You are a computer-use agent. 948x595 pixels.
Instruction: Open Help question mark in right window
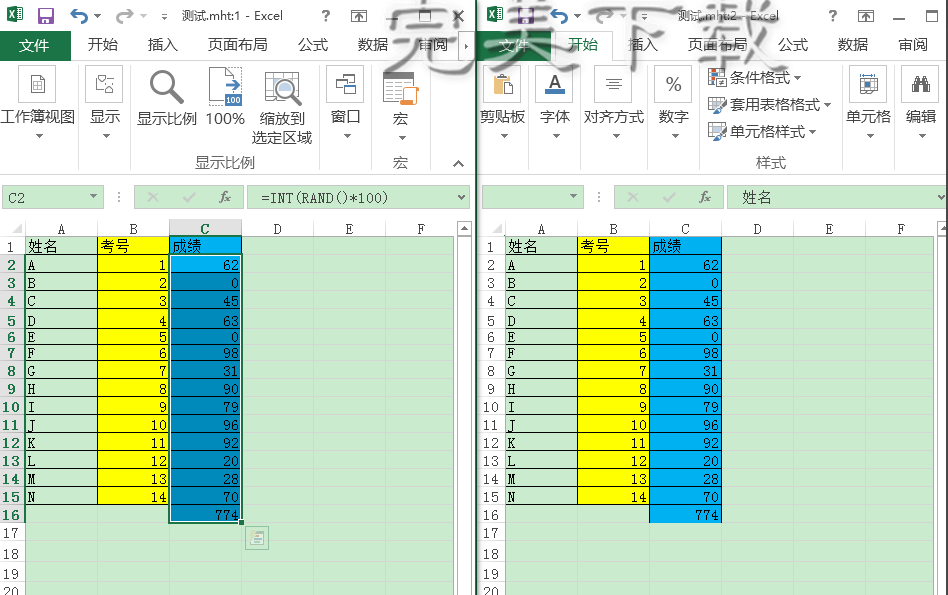point(833,16)
